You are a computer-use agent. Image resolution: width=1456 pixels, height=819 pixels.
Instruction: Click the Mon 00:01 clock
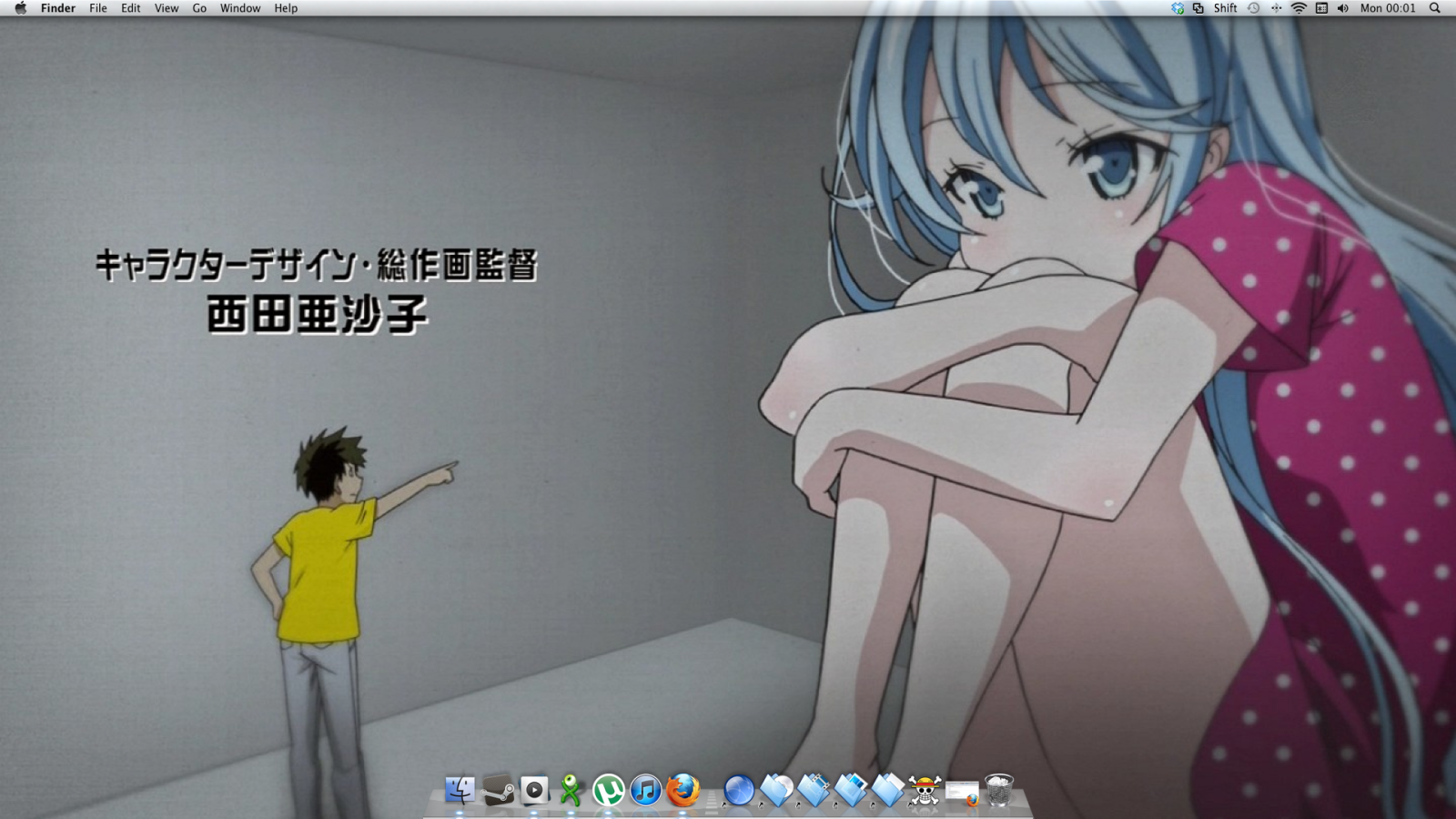tap(1388, 8)
